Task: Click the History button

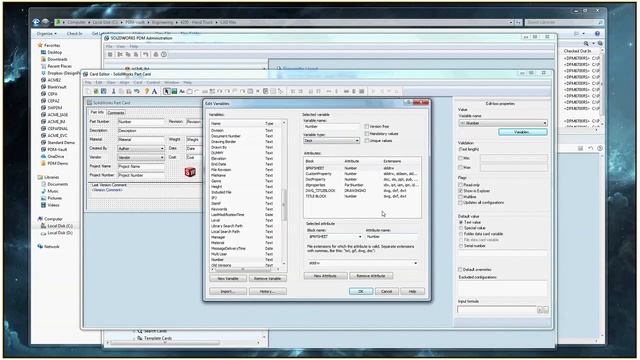Action: click(267, 291)
